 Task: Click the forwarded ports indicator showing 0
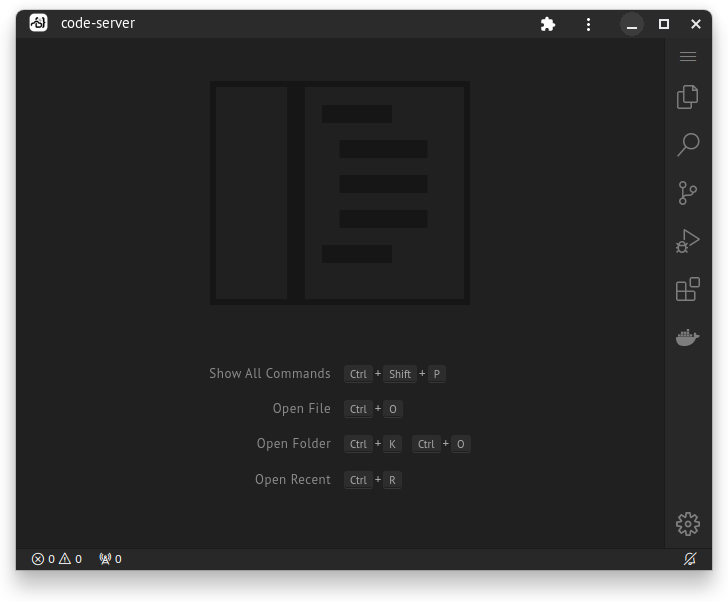tap(110, 559)
